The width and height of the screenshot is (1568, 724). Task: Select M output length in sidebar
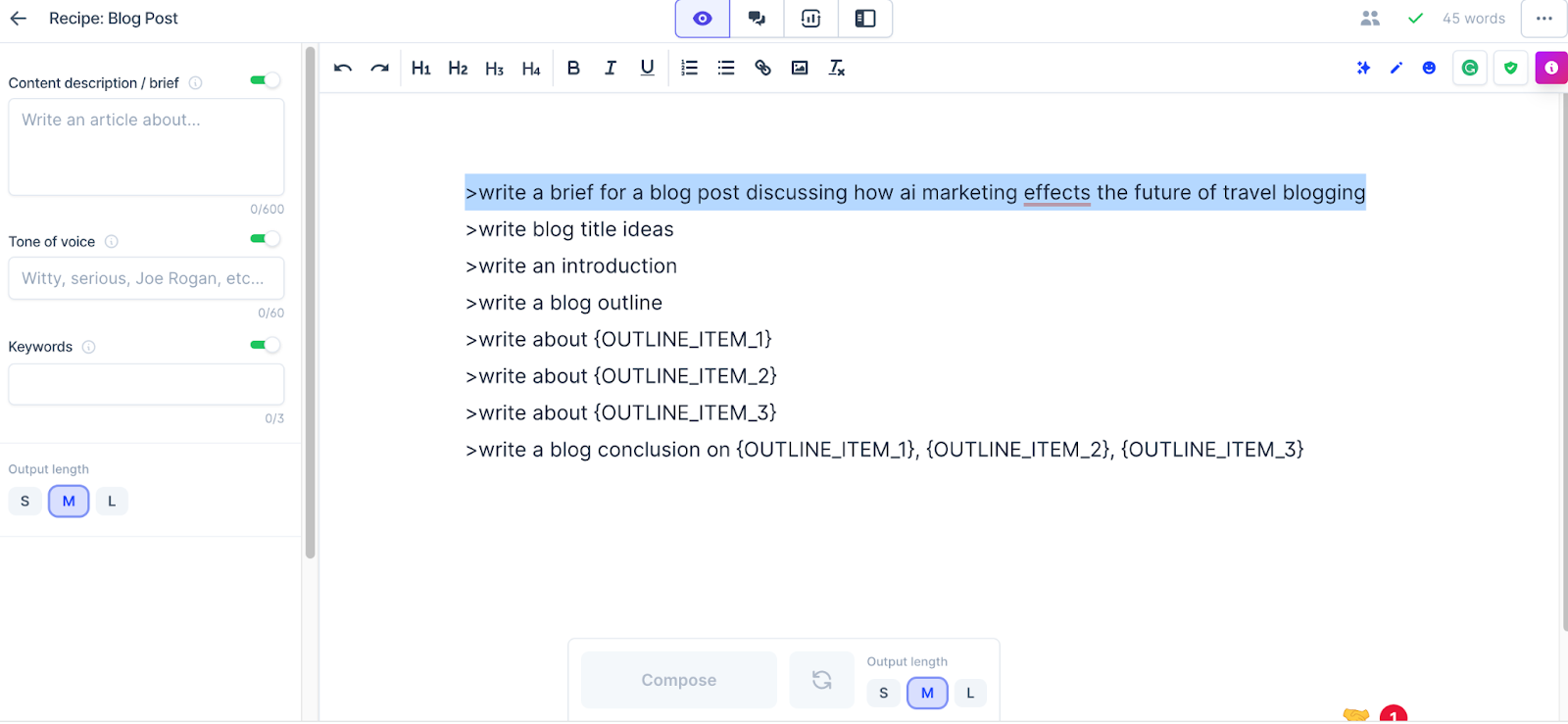tap(69, 501)
